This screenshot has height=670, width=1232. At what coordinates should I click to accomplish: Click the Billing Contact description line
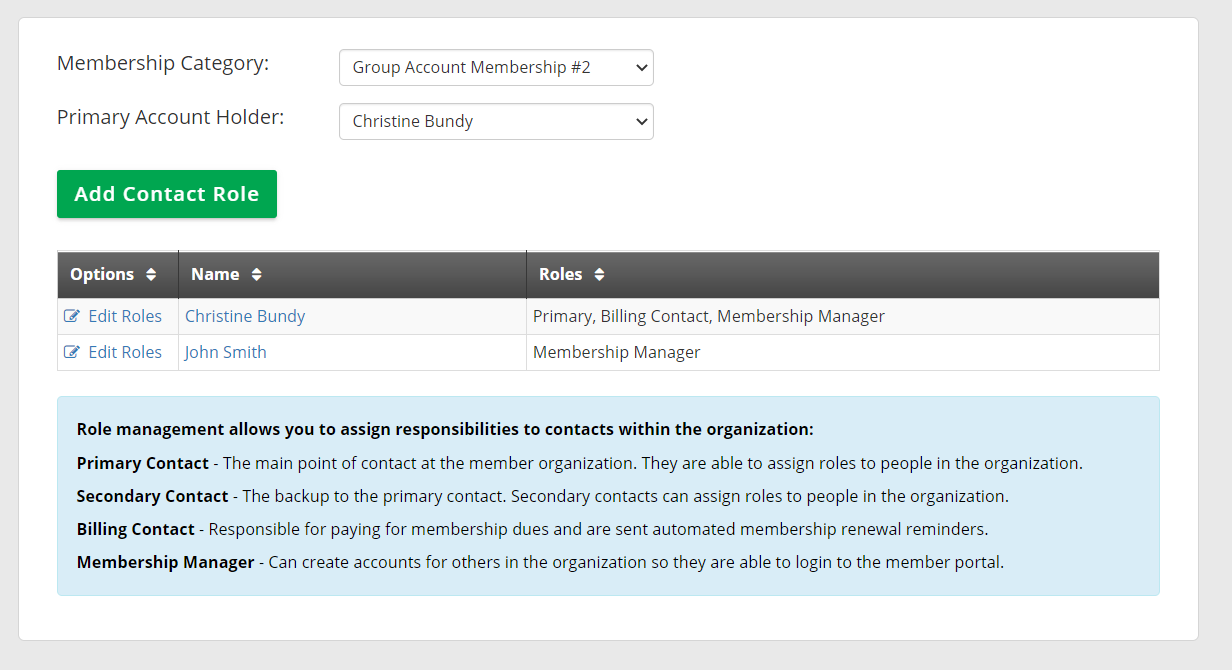click(533, 529)
